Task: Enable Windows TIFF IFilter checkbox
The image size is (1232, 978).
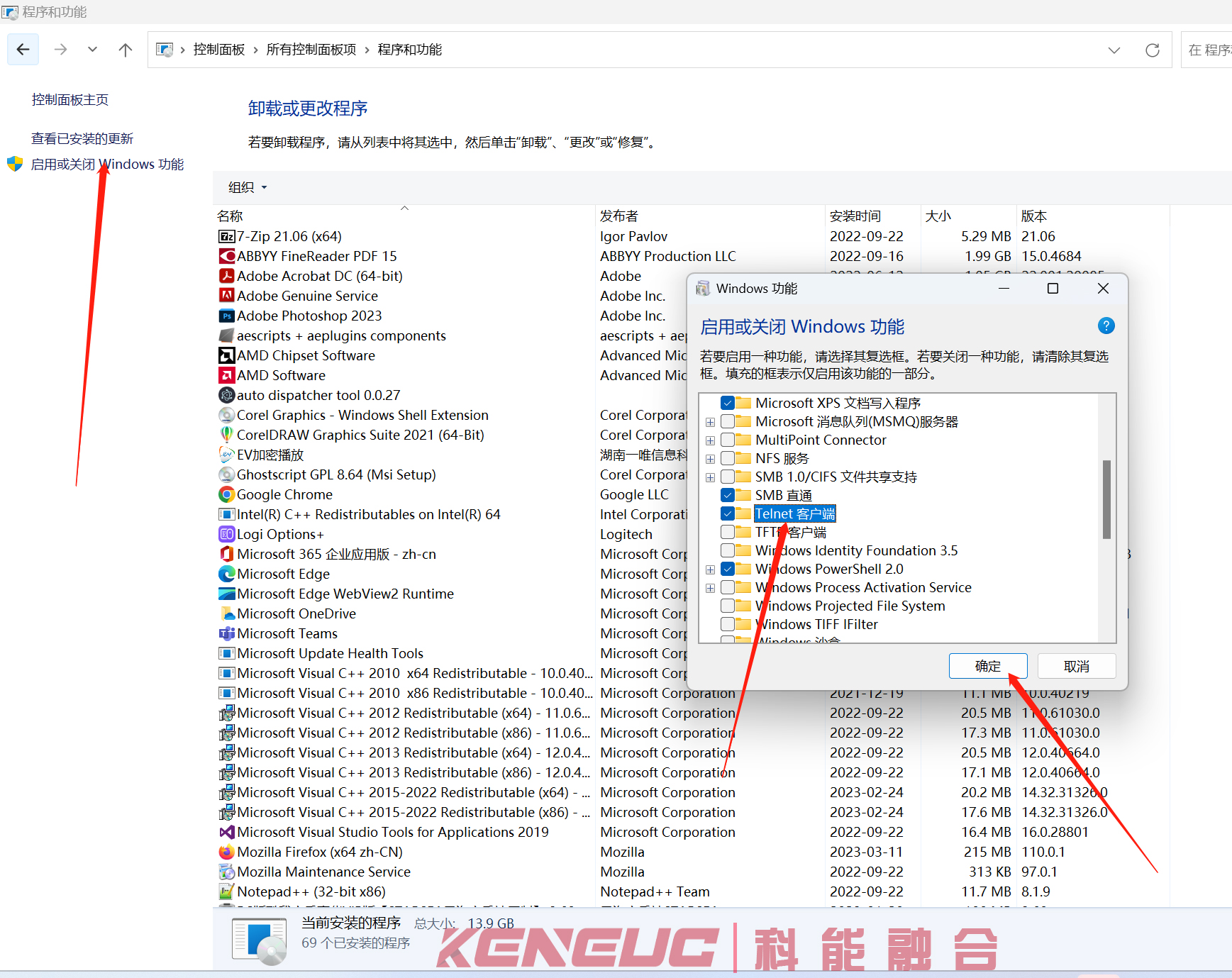Action: click(x=728, y=624)
